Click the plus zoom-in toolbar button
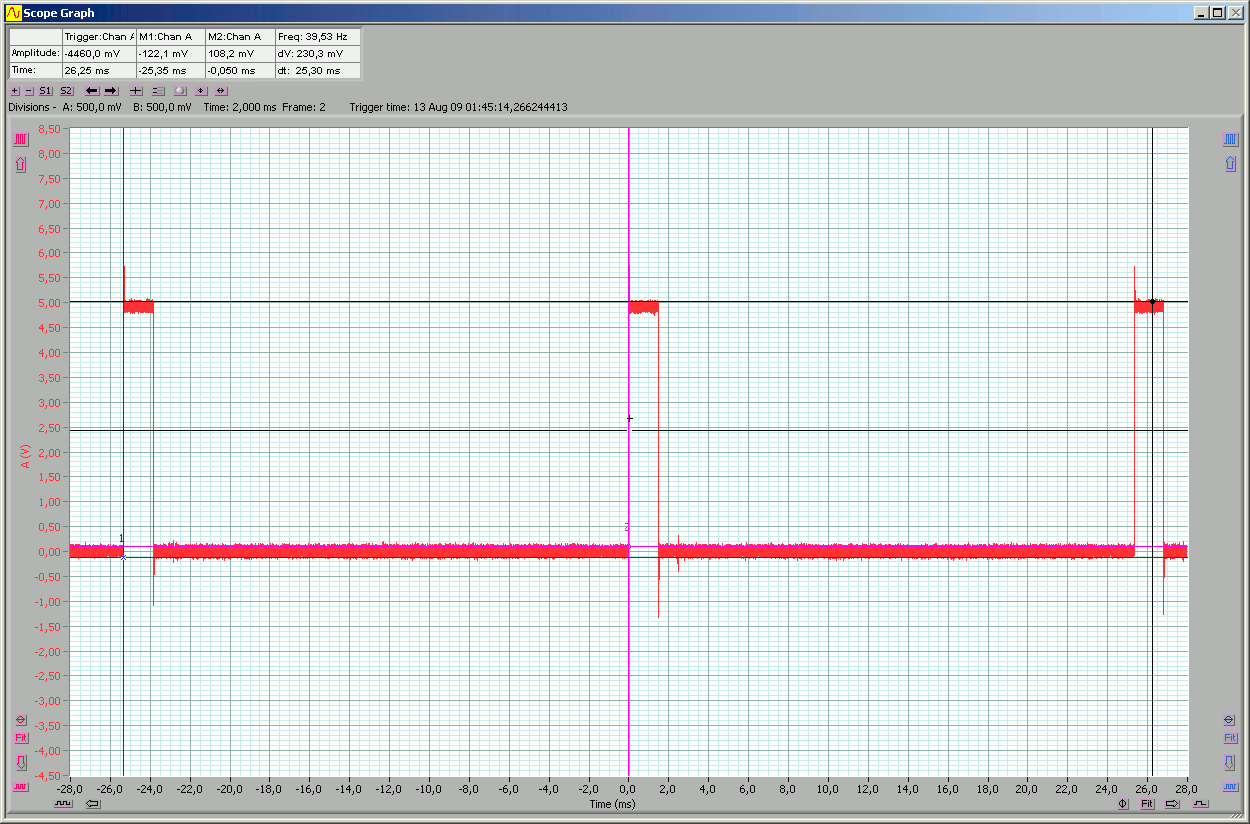This screenshot has width=1250, height=824. [14, 91]
